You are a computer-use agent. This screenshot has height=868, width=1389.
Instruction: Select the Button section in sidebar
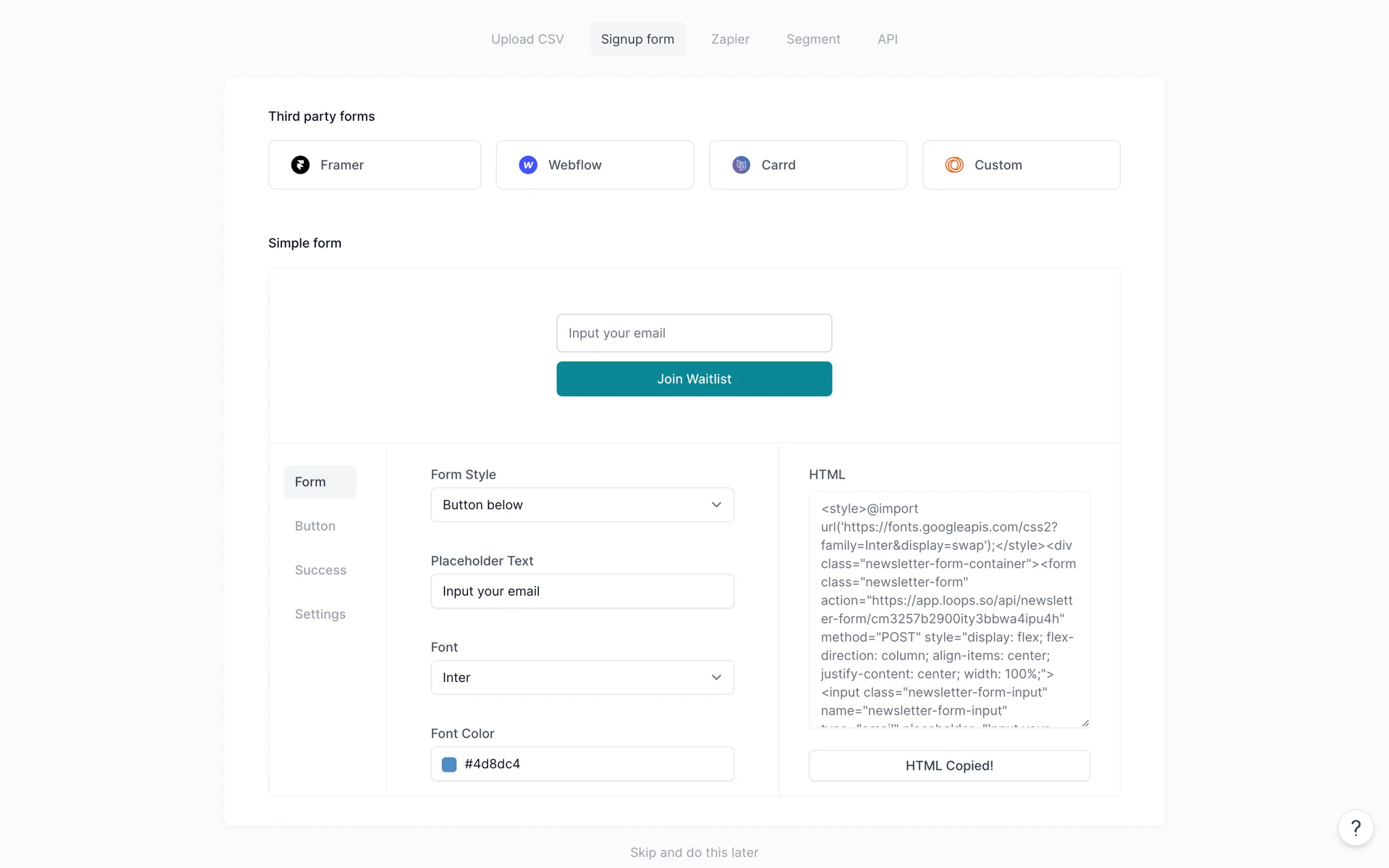click(315, 526)
